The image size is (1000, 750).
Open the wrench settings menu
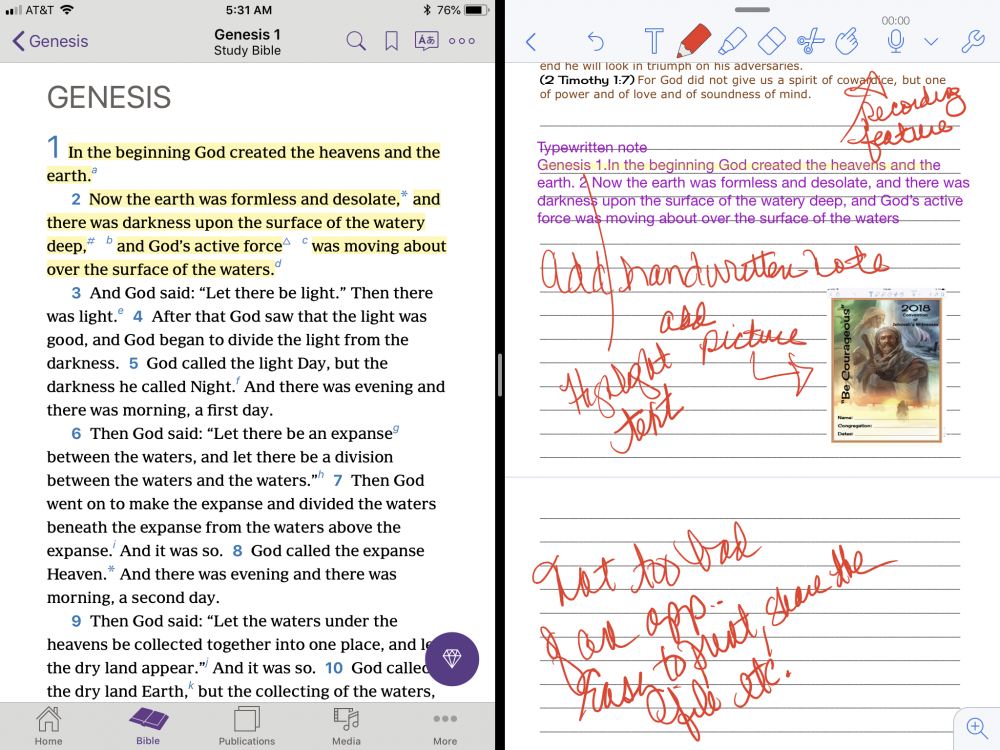coord(971,41)
